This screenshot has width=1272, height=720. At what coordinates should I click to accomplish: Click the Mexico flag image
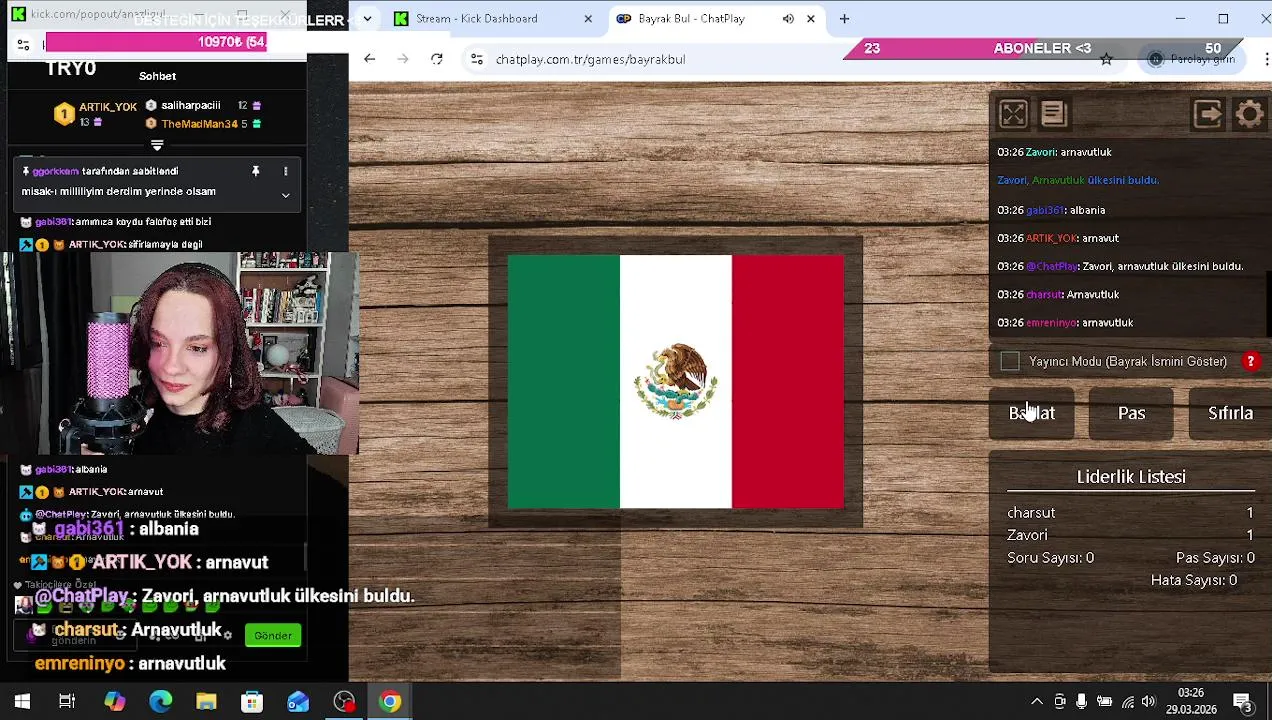coord(676,382)
